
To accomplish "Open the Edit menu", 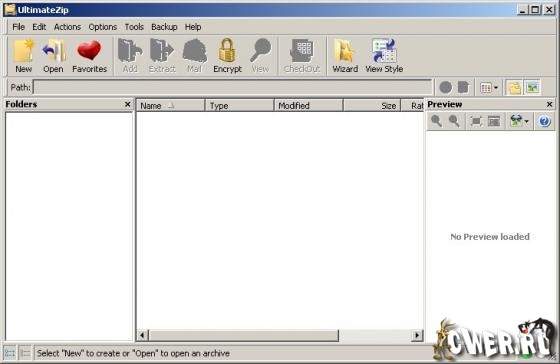I will 39,27.
